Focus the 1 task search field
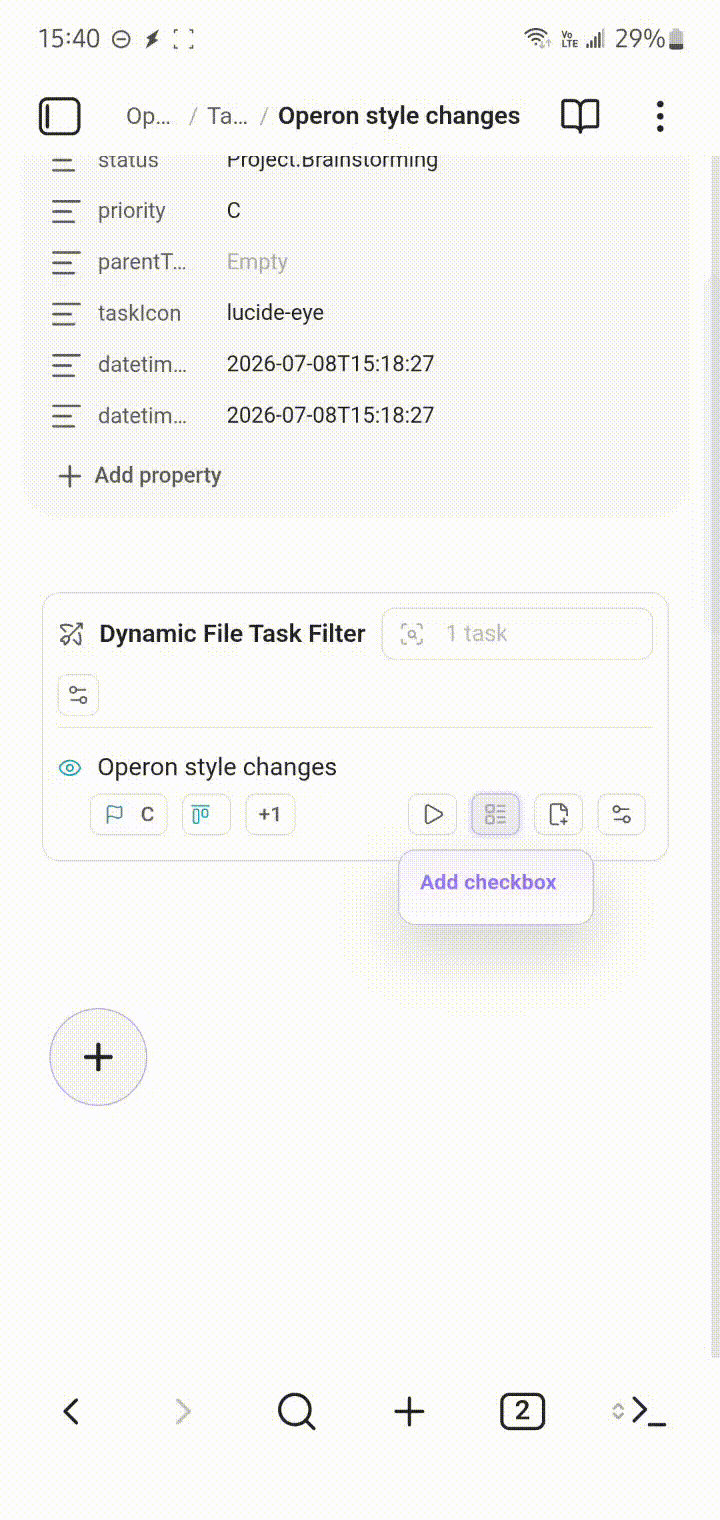Image resolution: width=720 pixels, height=1520 pixels. tap(517, 633)
